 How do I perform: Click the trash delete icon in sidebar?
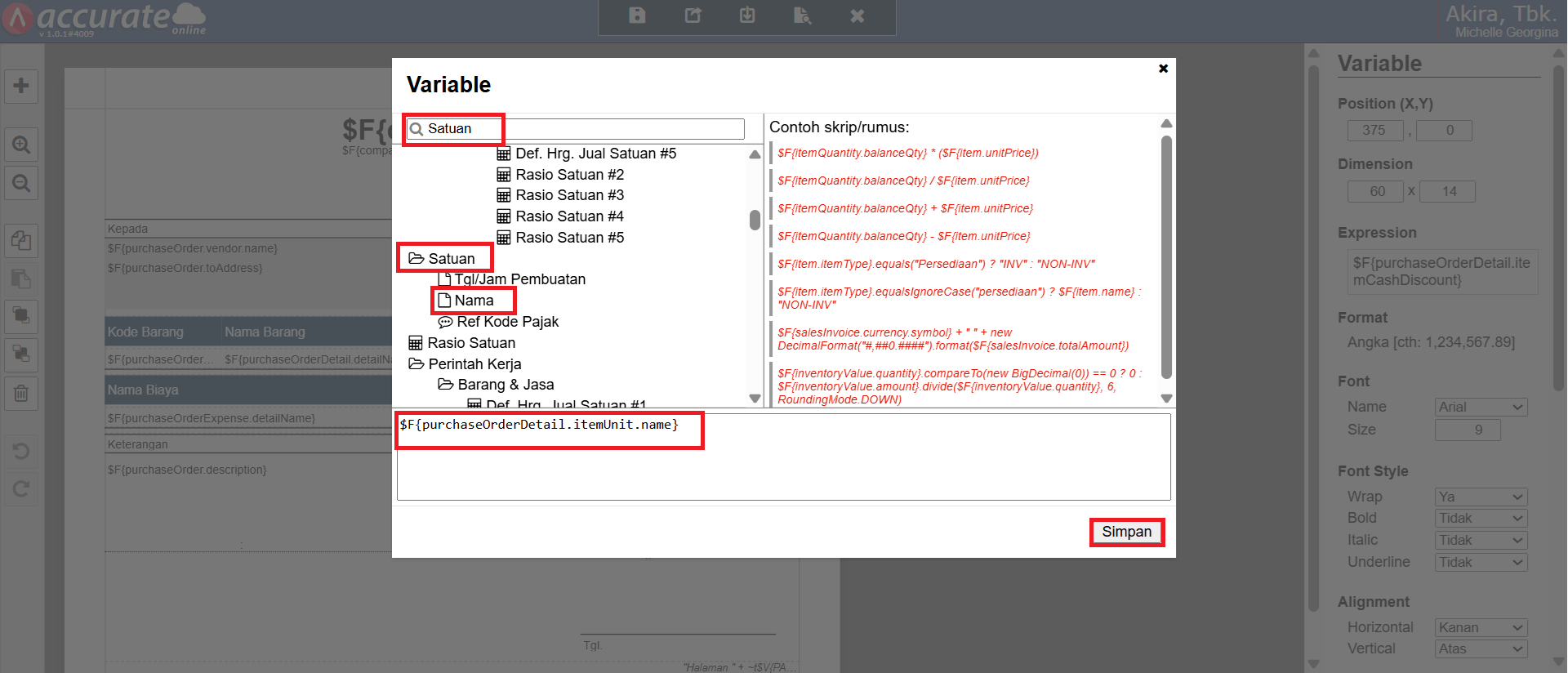[21, 394]
